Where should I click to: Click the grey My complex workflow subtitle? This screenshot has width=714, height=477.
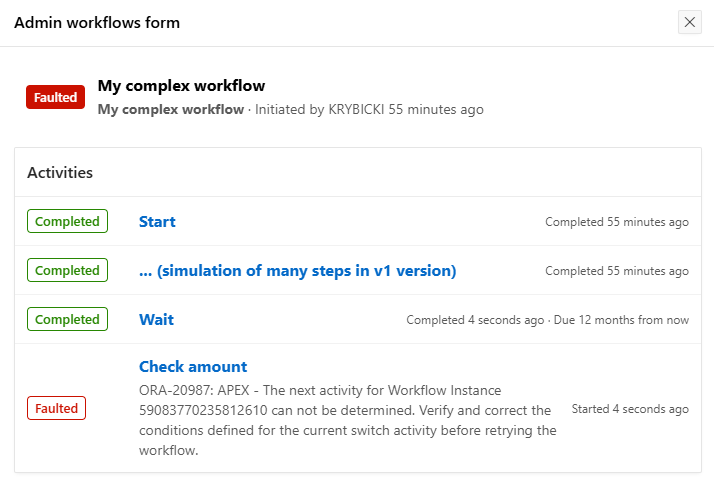click(x=171, y=109)
